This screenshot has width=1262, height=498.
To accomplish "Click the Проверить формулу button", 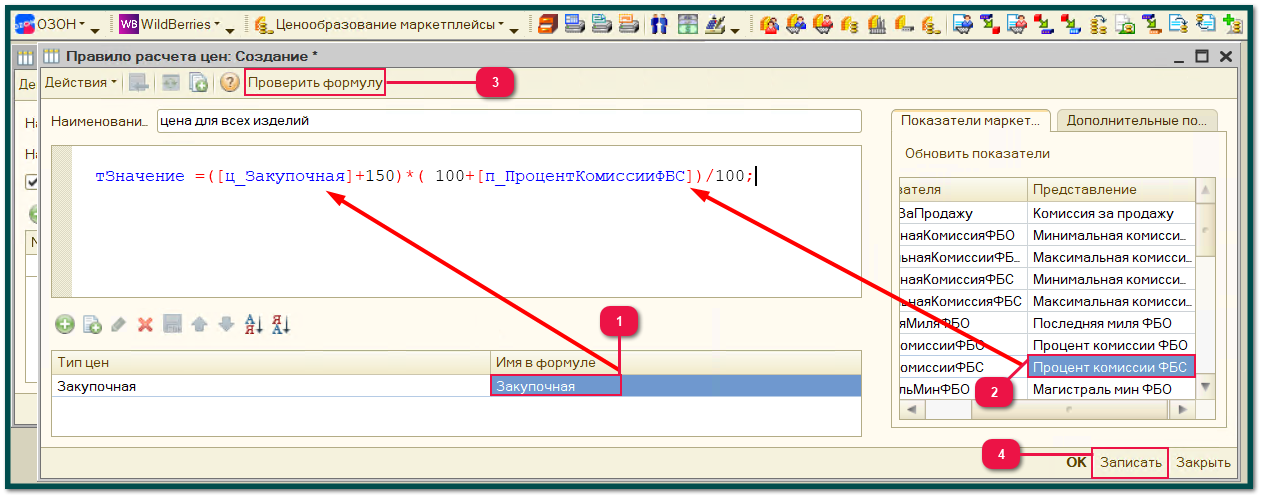I will [x=315, y=83].
